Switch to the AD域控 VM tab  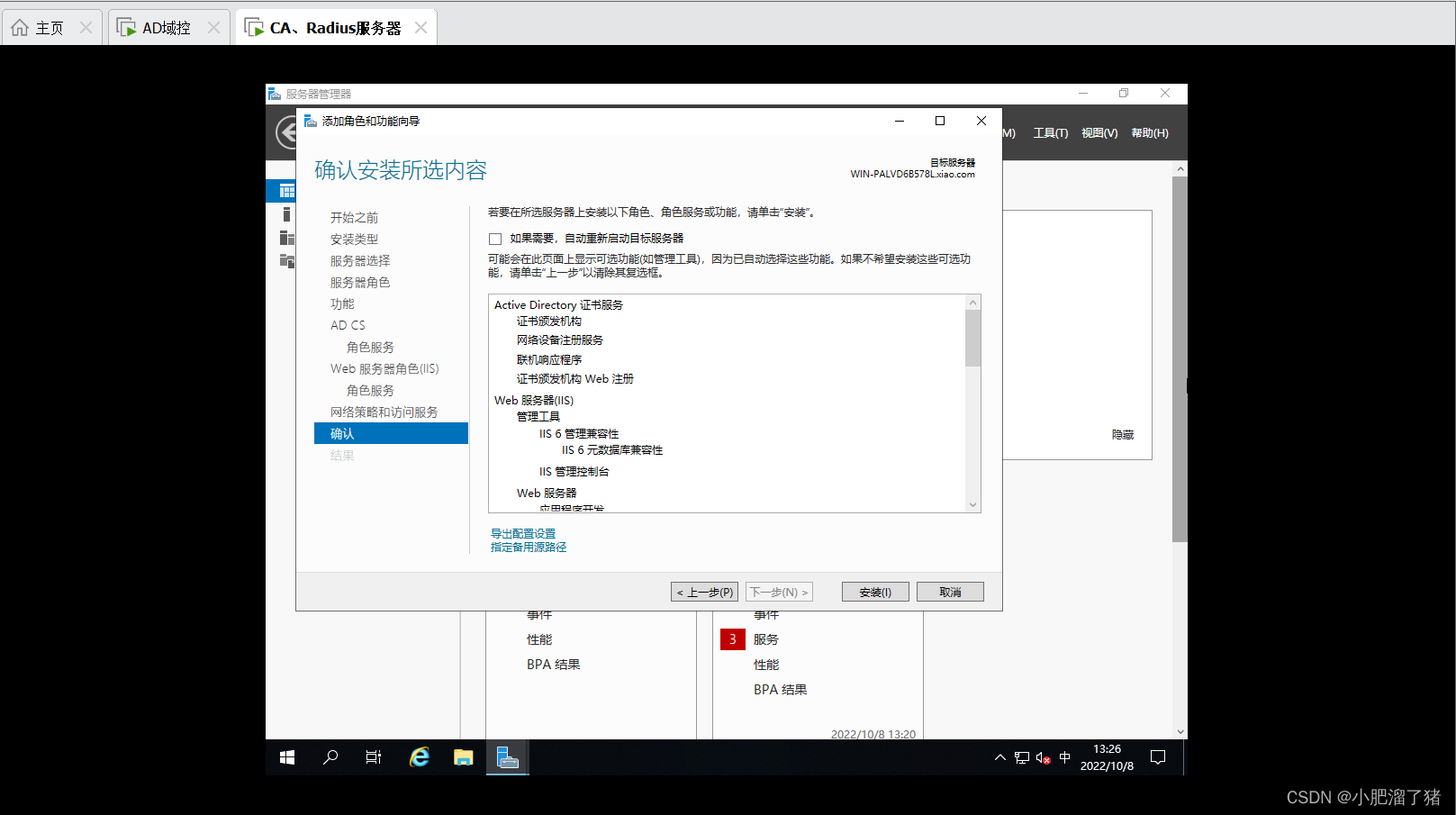[167, 28]
